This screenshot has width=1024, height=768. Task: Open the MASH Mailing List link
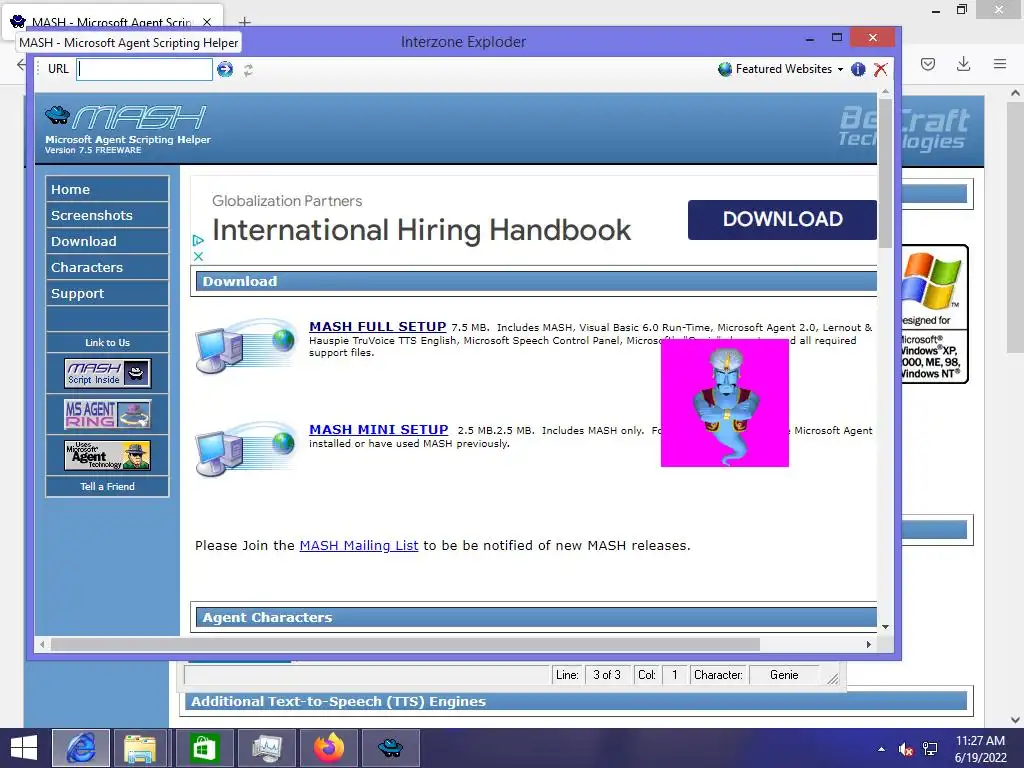359,545
